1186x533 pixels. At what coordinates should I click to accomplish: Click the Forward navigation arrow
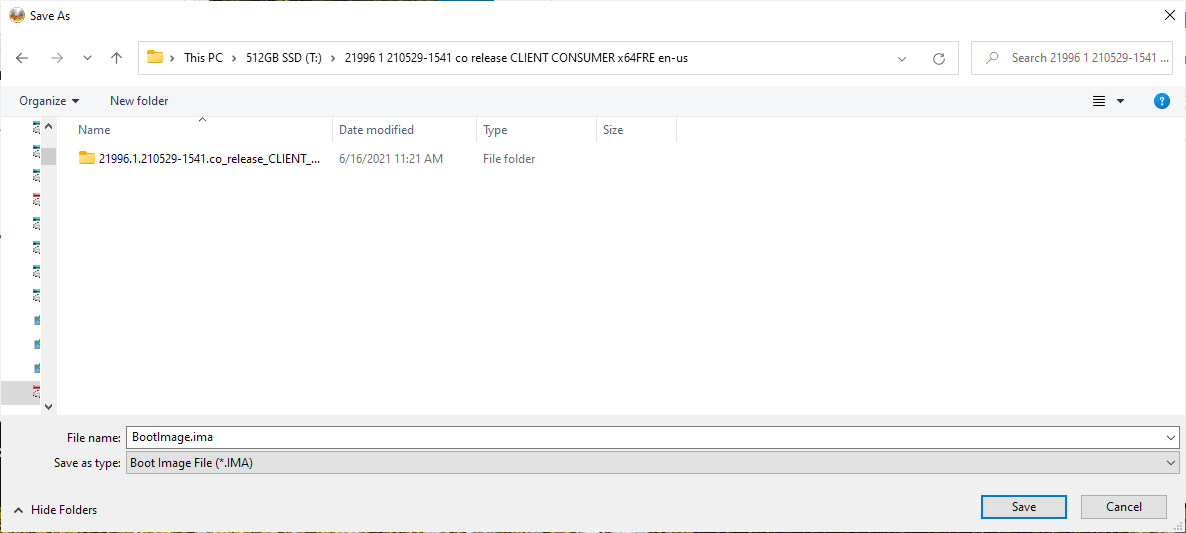click(56, 58)
